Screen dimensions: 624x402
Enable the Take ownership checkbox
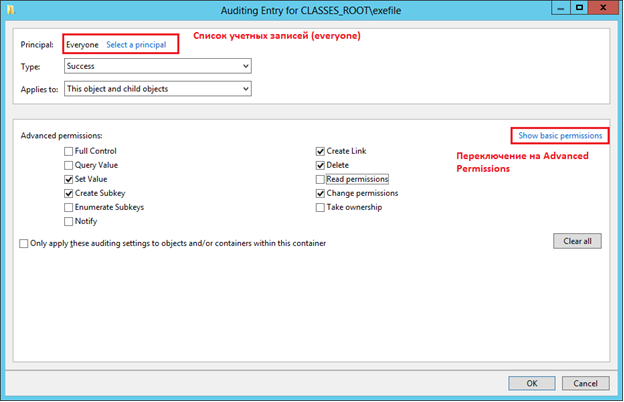coord(320,207)
